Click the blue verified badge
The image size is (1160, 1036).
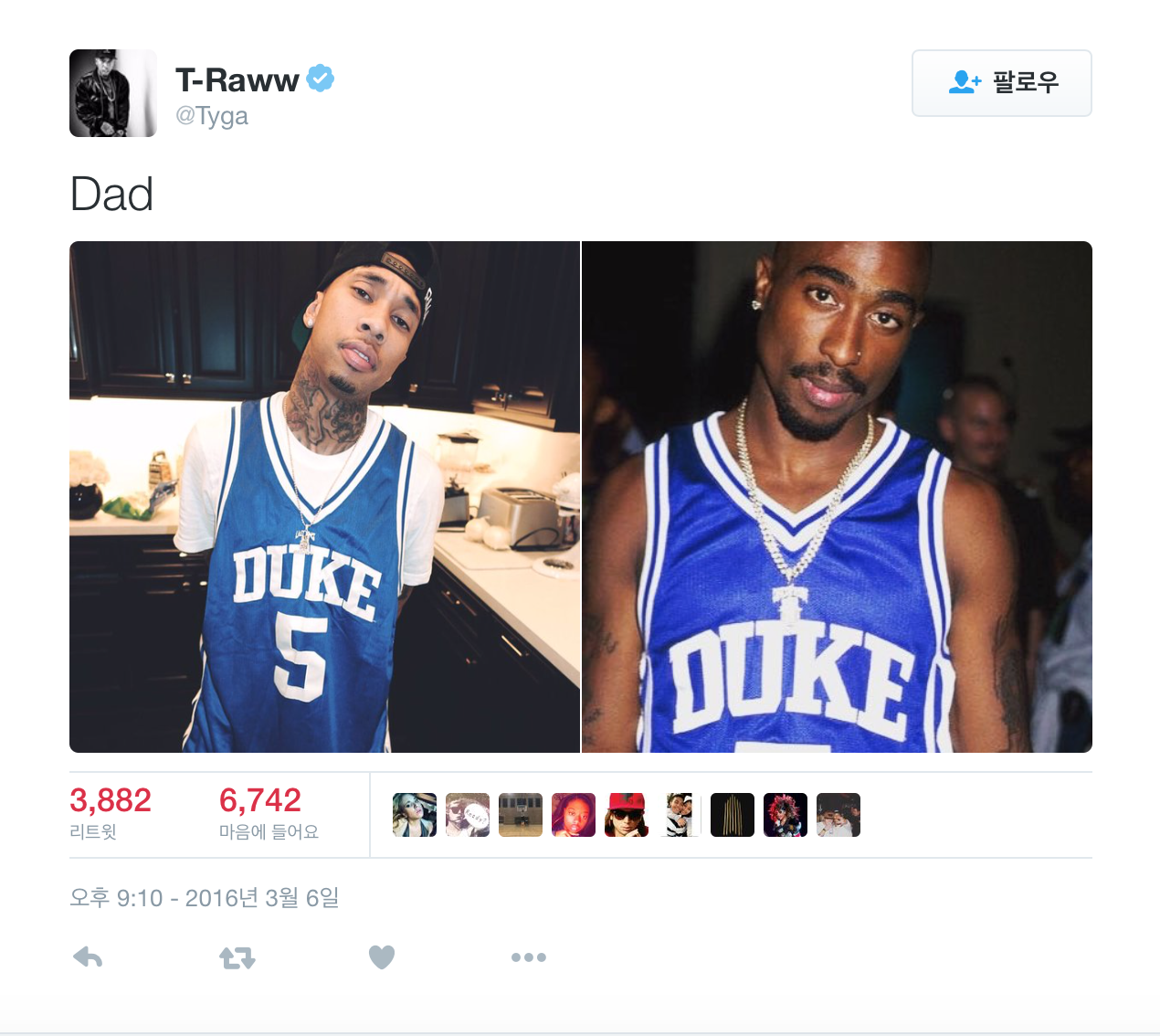[320, 79]
